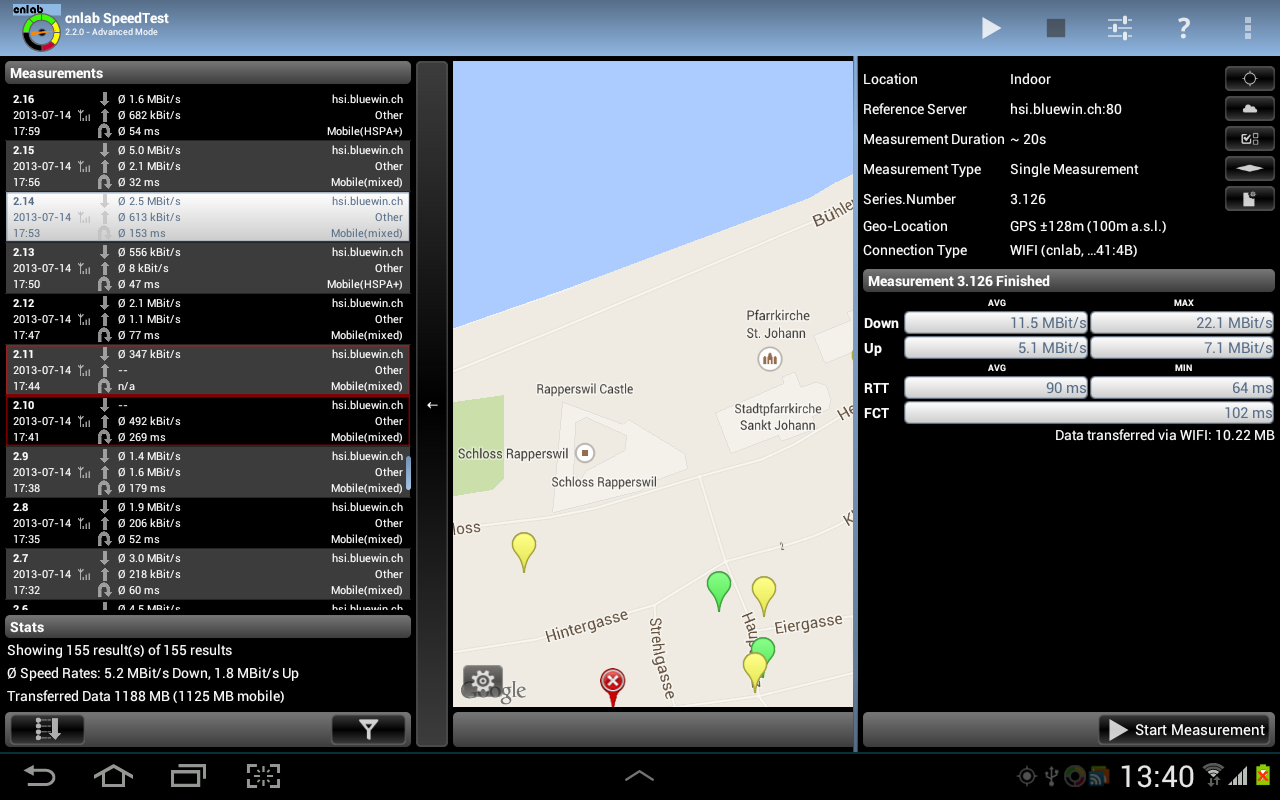Open the filter funnel button
Image resolution: width=1280 pixels, height=800 pixels.
coord(368,730)
